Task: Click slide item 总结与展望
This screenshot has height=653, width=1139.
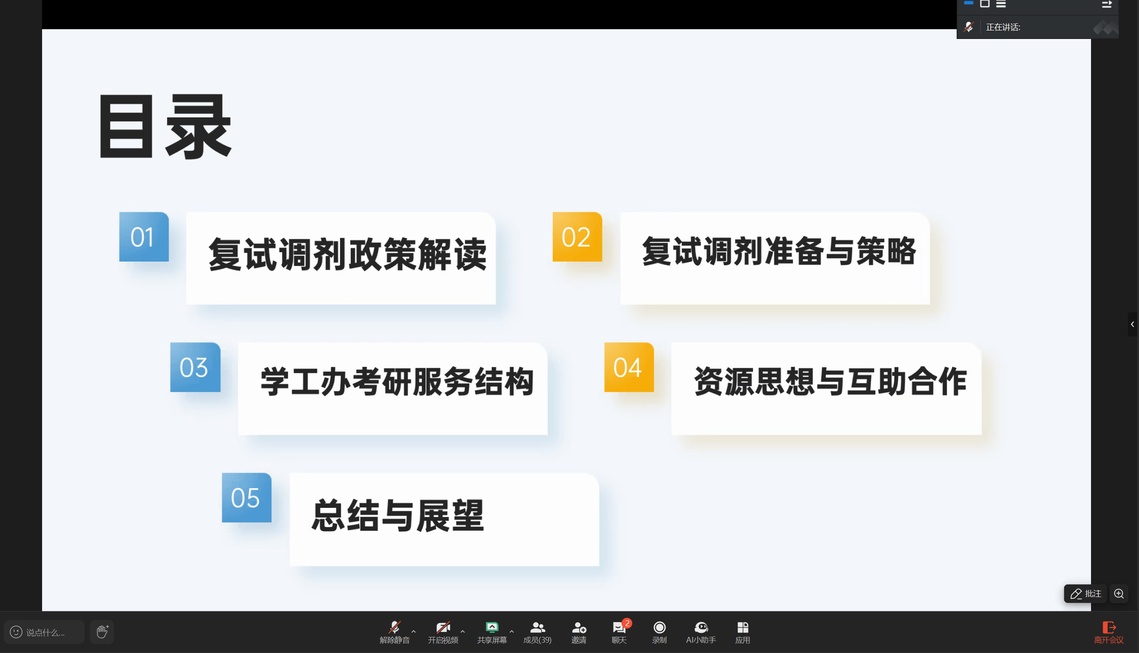Action: 444,519
